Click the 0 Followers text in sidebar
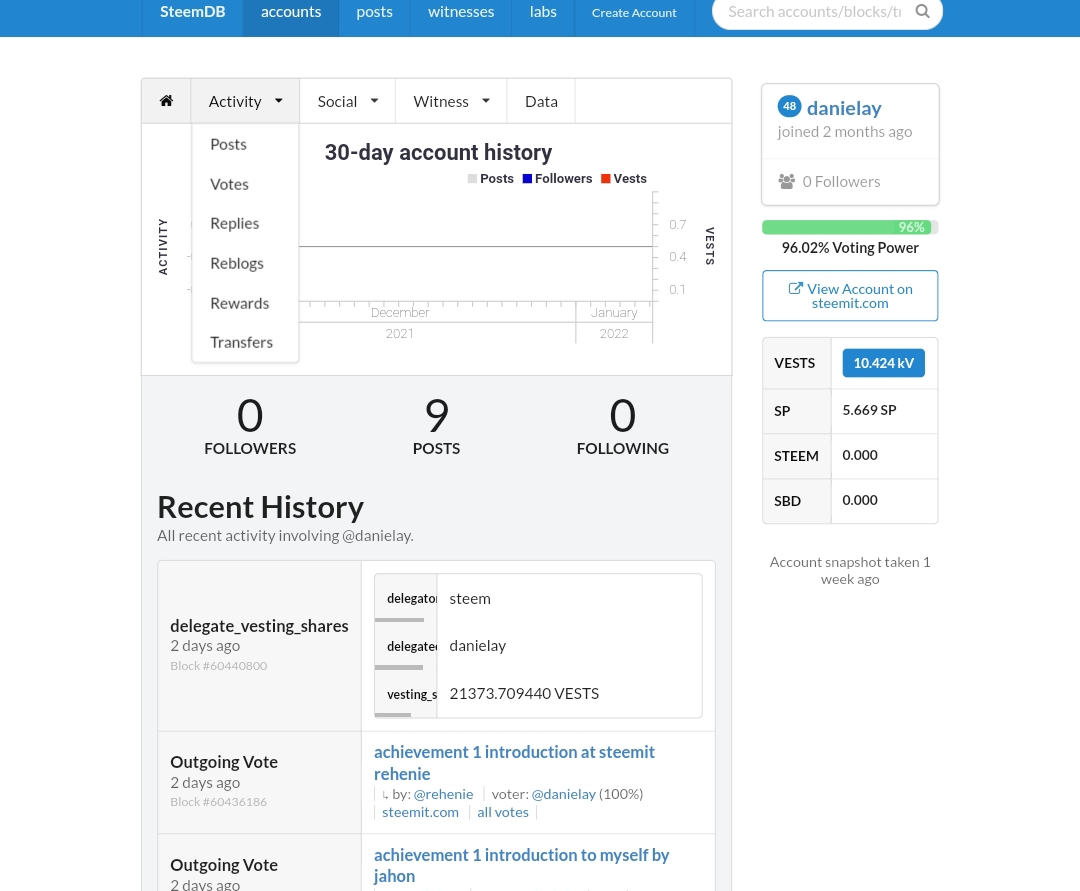The image size is (1080, 891). click(841, 182)
